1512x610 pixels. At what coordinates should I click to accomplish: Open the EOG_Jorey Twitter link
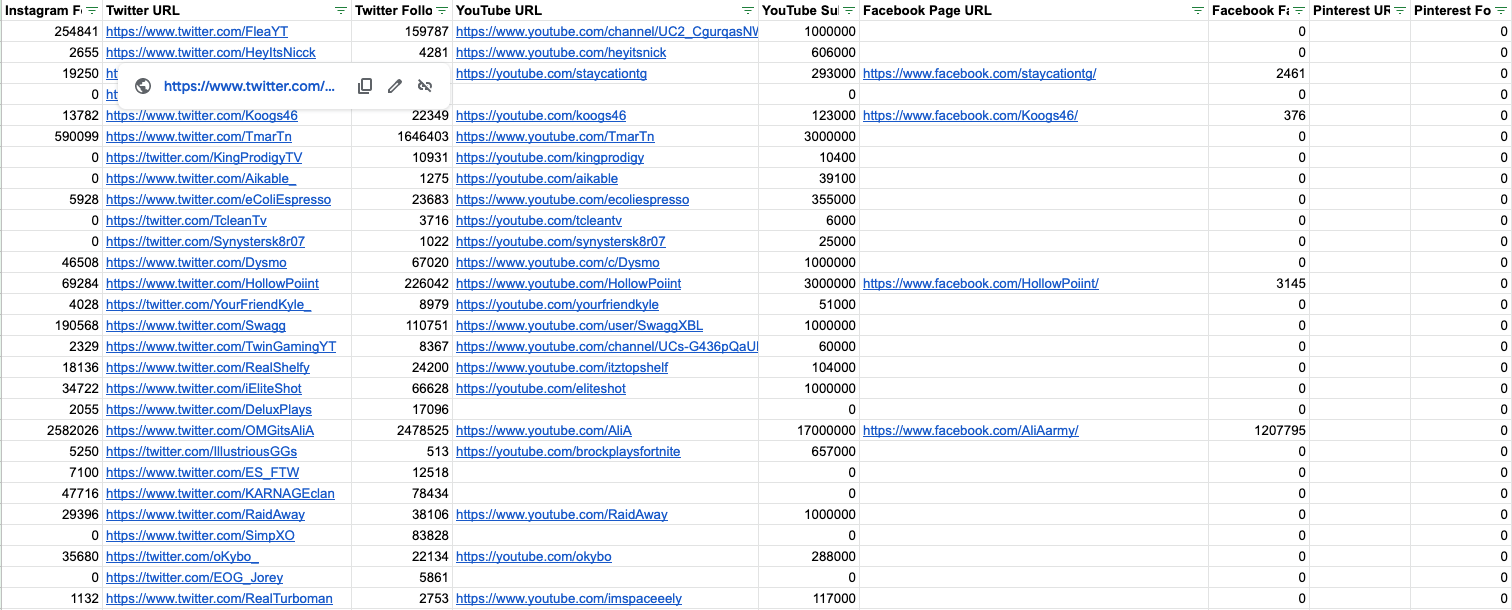pyautogui.click(x=194, y=577)
